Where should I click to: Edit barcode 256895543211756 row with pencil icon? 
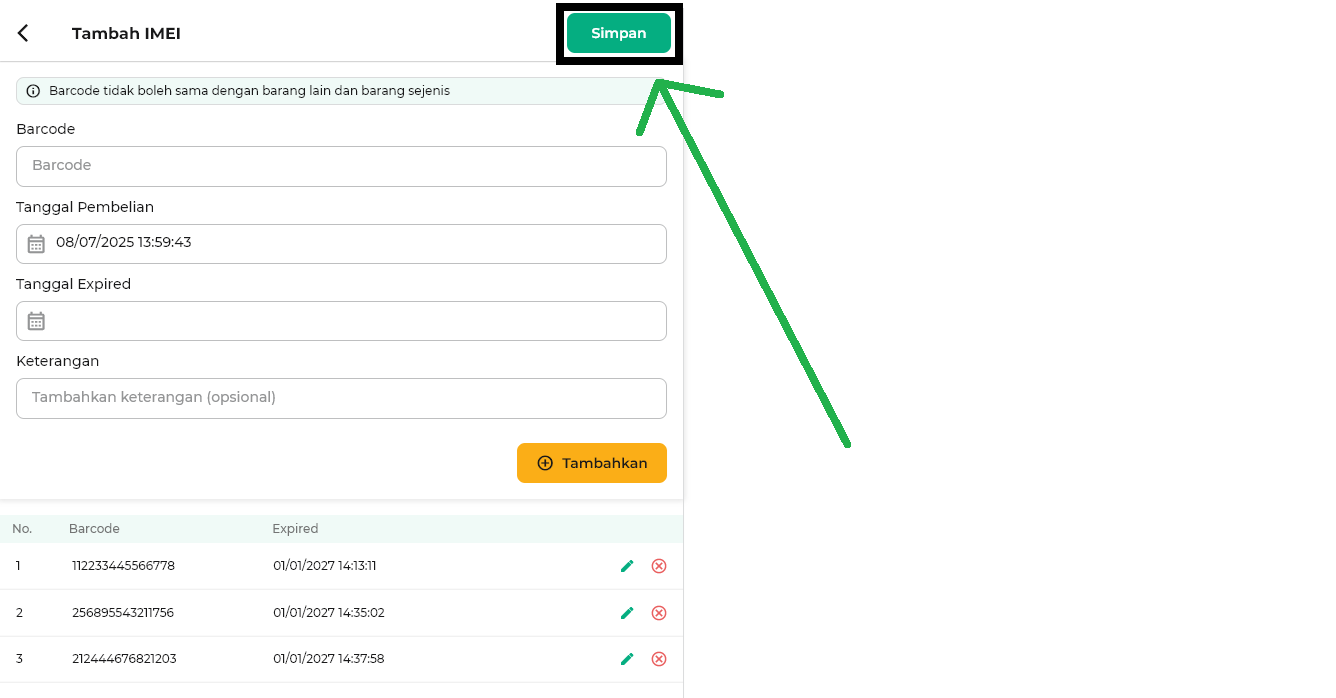[627, 613]
